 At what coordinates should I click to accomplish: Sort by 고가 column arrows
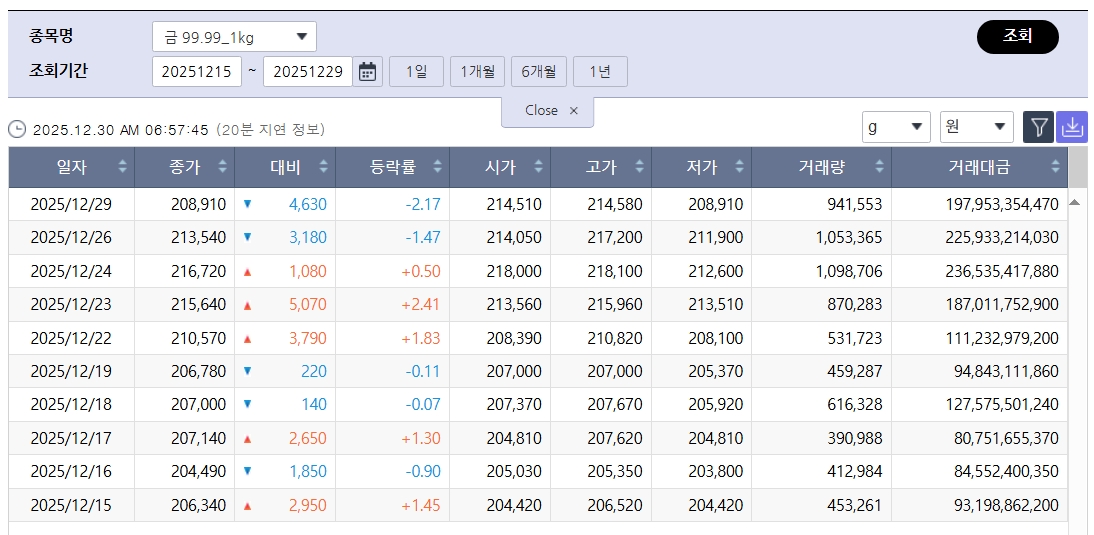(x=639, y=167)
